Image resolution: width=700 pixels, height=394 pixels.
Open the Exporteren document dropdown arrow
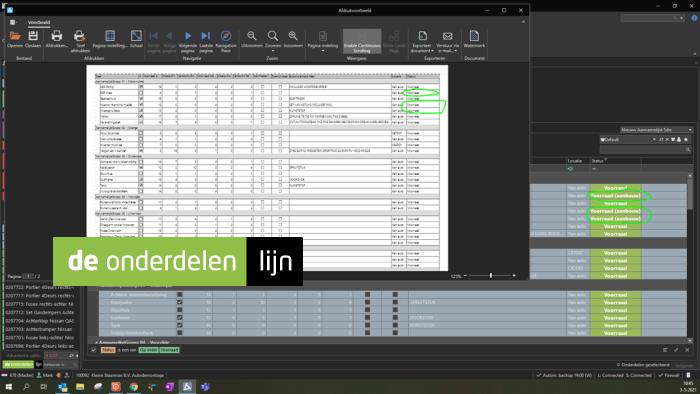(432, 51)
